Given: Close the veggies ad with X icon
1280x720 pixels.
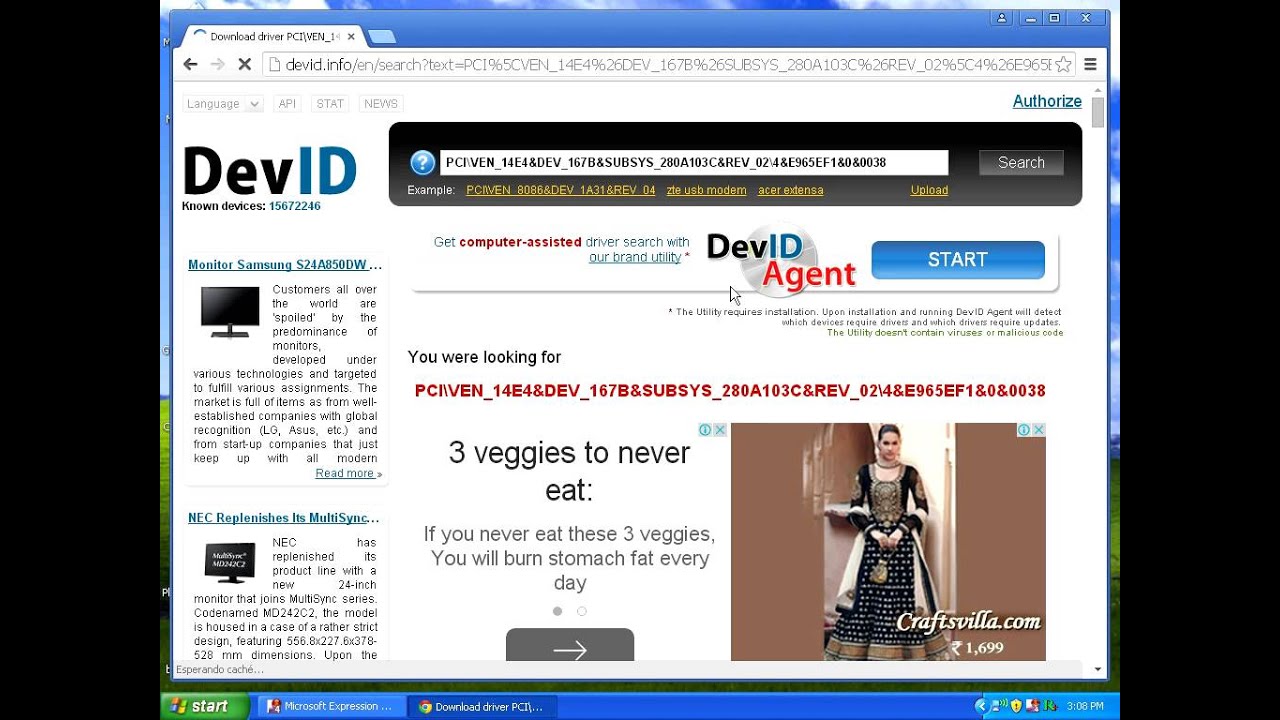Looking at the screenshot, I should pyautogui.click(x=720, y=430).
